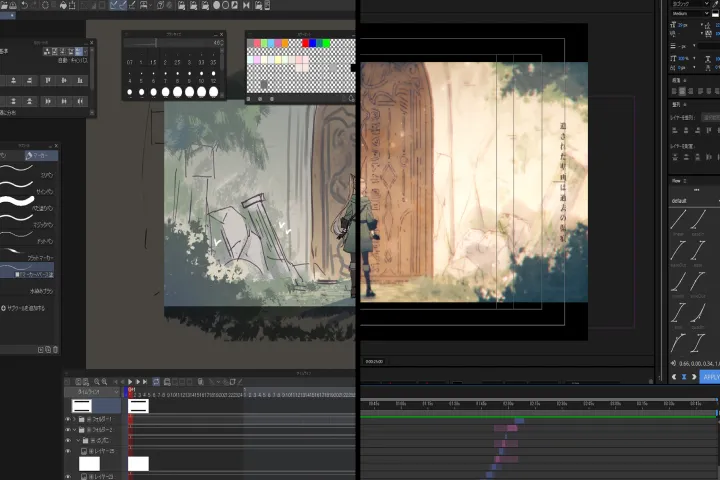Viewport: 720px width, 480px height.
Task: Click the center-align paragraph icon in After Effects
Action: click(x=682, y=91)
